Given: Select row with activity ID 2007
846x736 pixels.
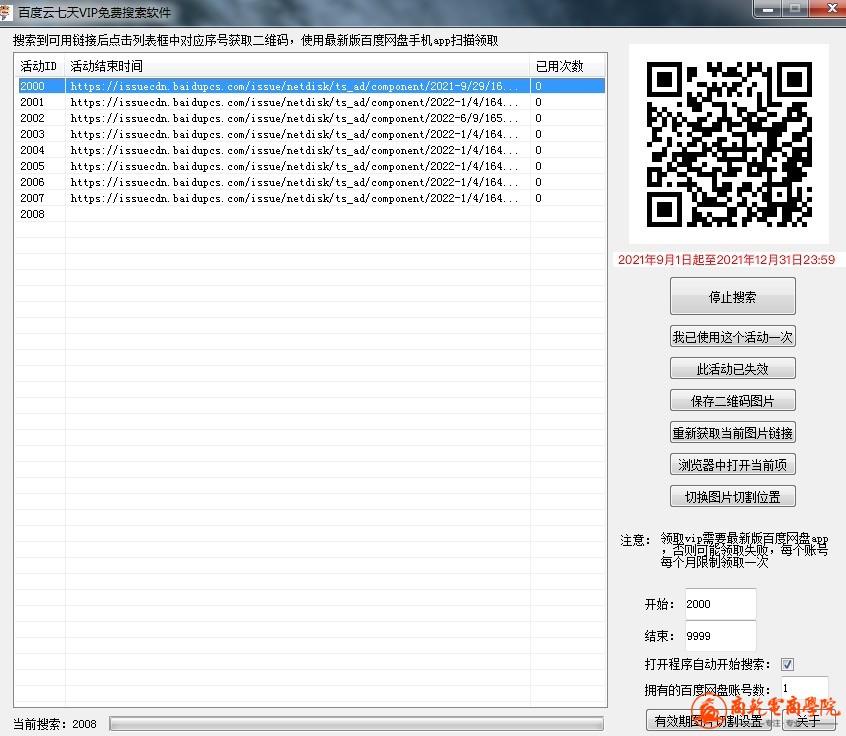Looking at the screenshot, I should [x=310, y=198].
